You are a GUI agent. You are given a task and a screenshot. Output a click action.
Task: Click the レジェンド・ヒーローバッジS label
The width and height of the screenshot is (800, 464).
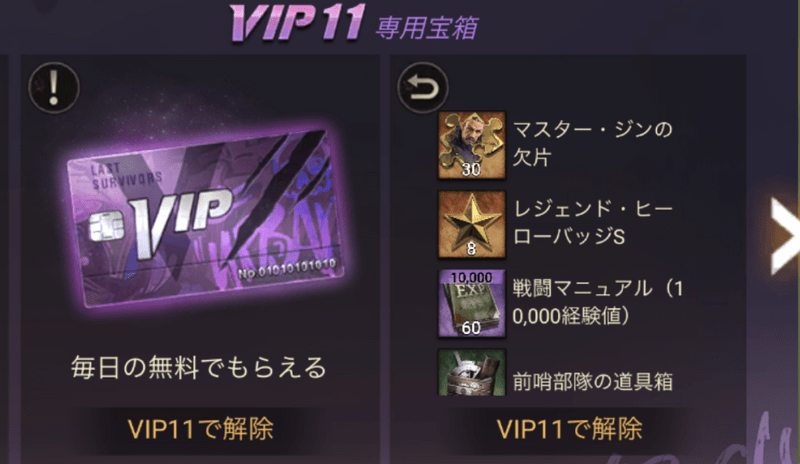(x=592, y=223)
